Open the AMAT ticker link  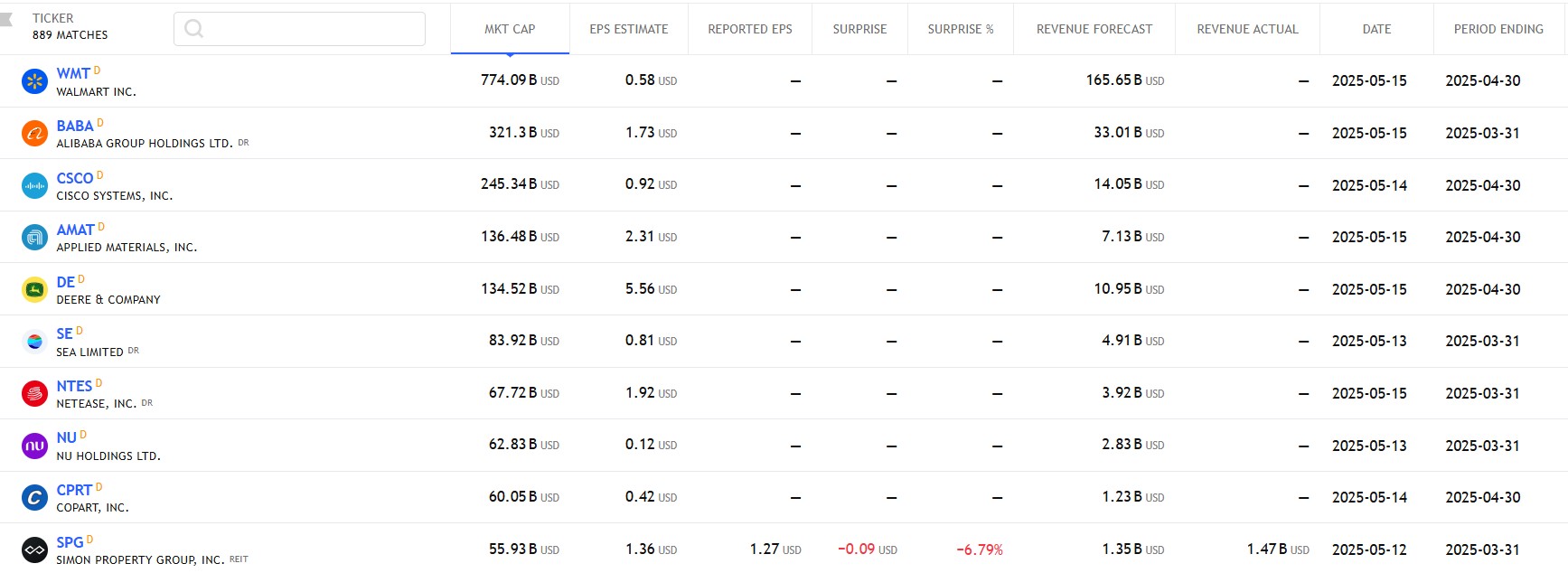click(x=76, y=230)
